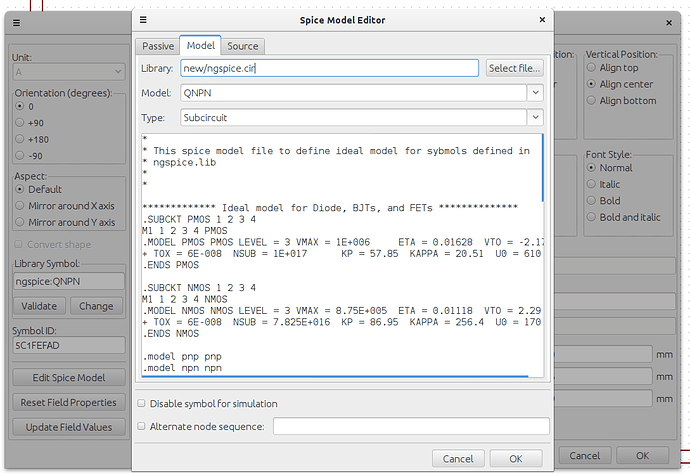Click Cancel in the background properties window
Viewport: 690px width, 474px height.
click(585, 456)
